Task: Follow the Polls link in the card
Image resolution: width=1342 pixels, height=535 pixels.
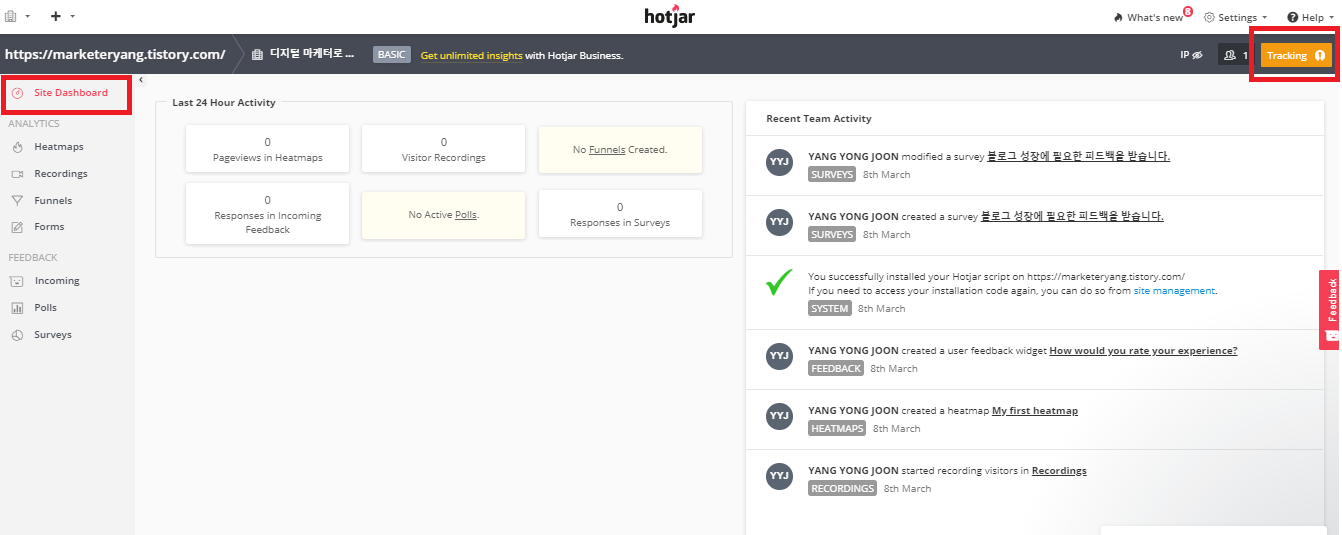Action: click(465, 215)
